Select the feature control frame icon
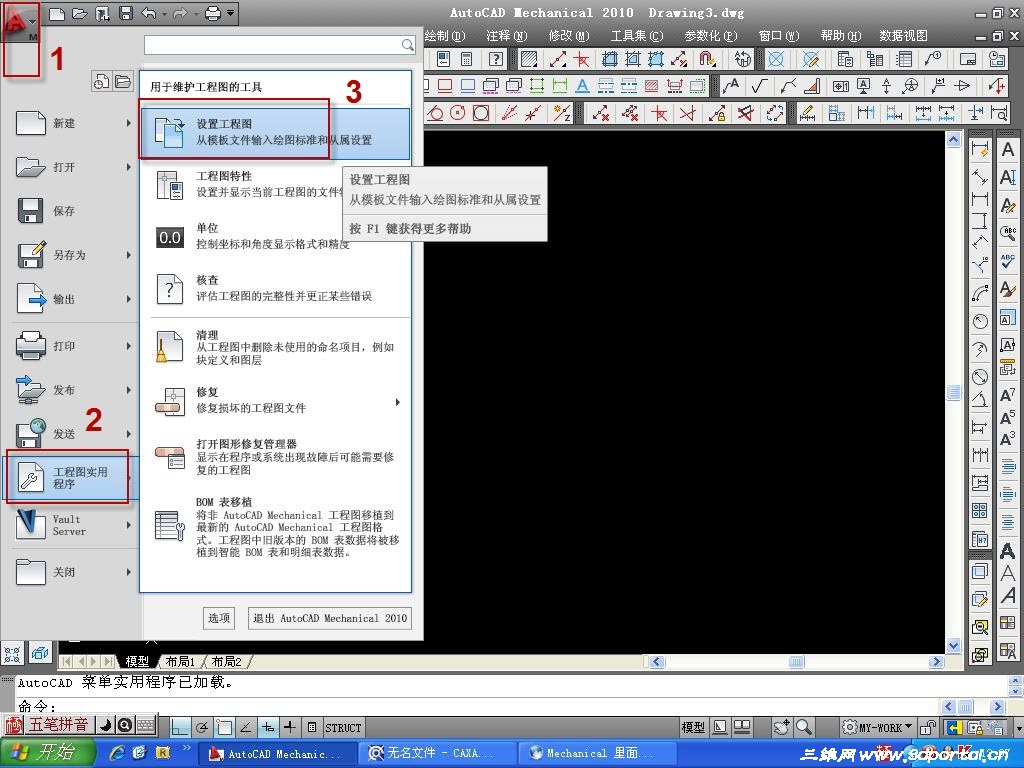 point(841,86)
